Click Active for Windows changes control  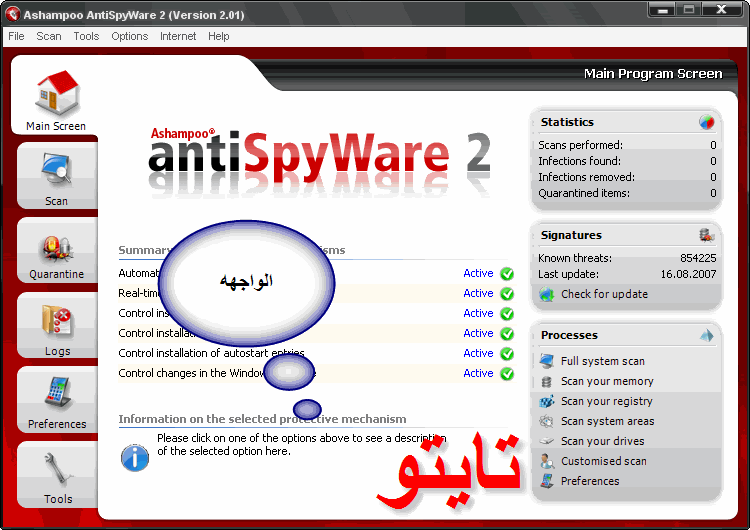point(478,373)
